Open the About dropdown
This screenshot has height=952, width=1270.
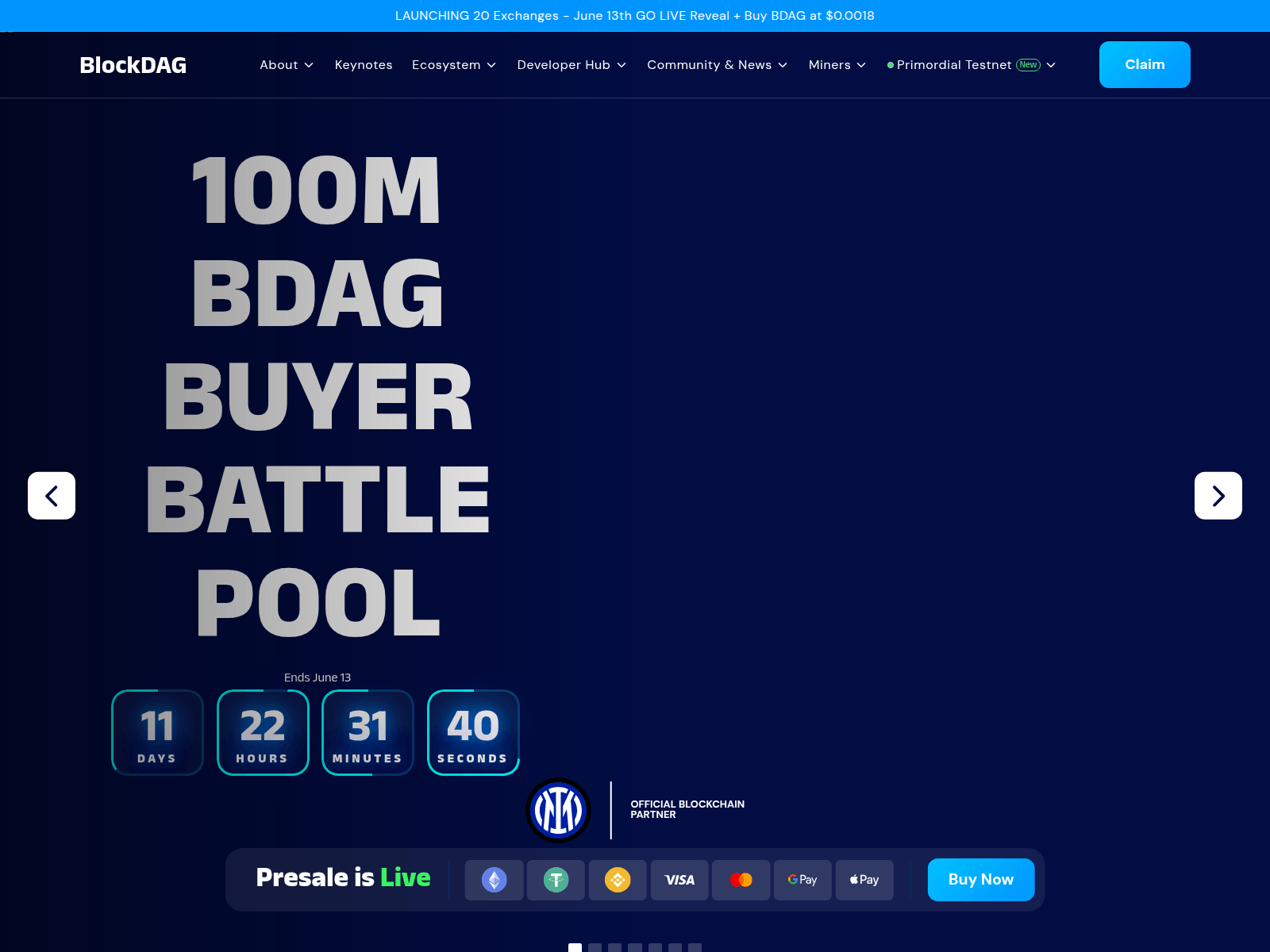click(x=286, y=64)
